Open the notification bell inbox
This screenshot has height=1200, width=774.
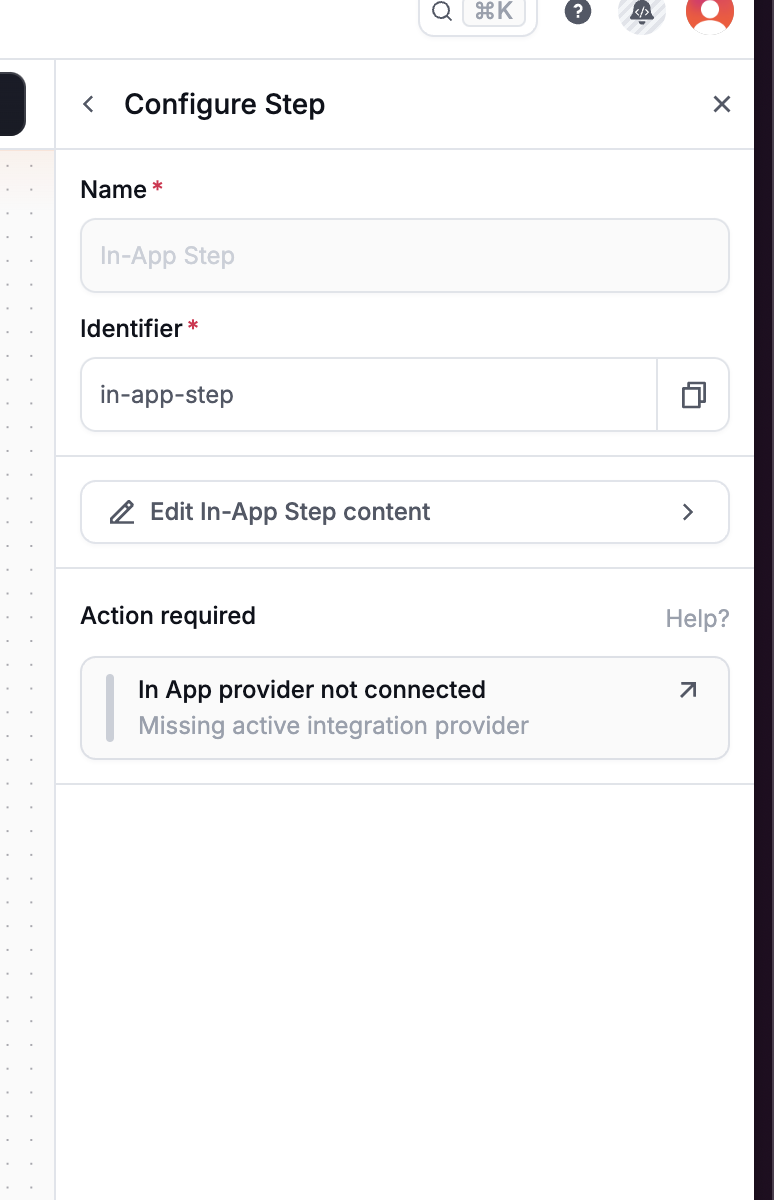[x=642, y=13]
